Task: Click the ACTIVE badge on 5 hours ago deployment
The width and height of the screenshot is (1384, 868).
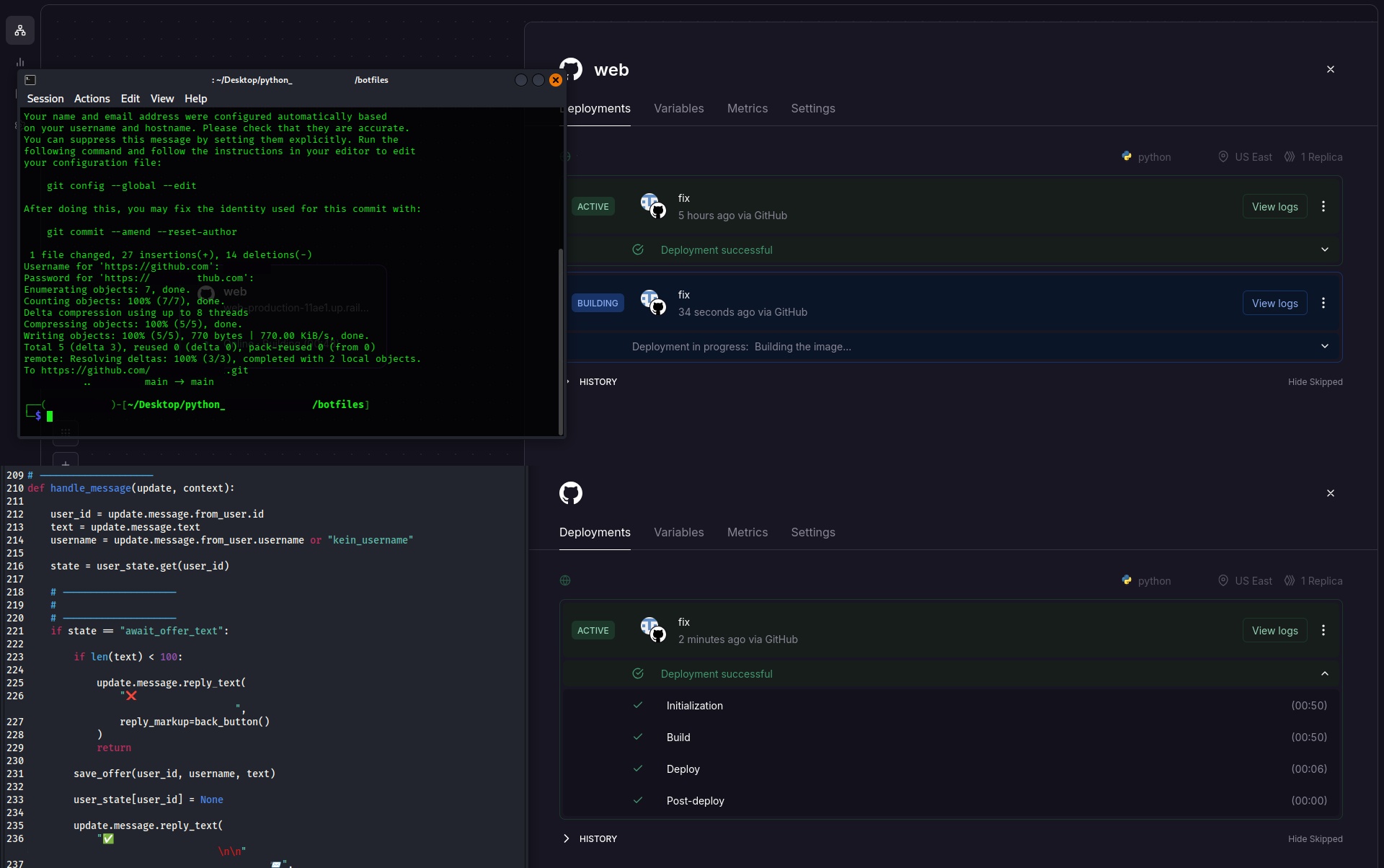Action: click(593, 206)
